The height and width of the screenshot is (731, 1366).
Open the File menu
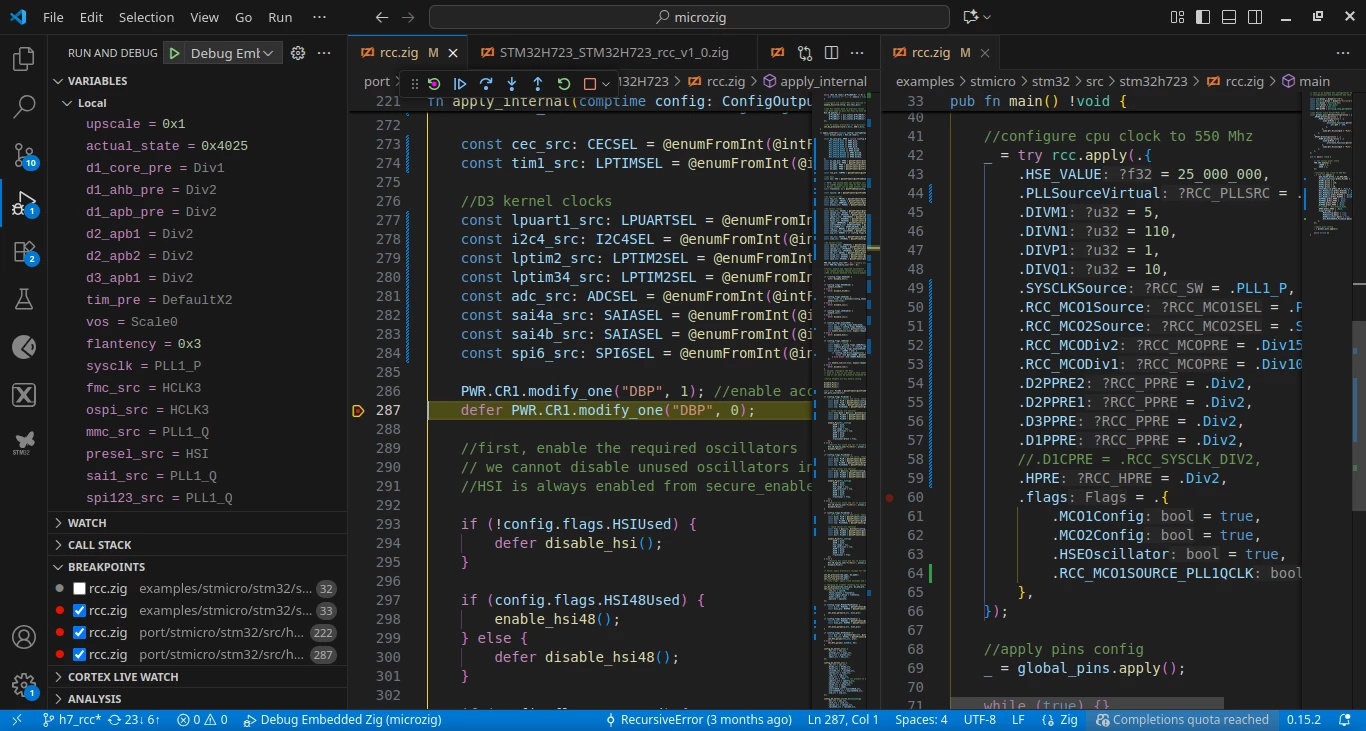pos(53,17)
